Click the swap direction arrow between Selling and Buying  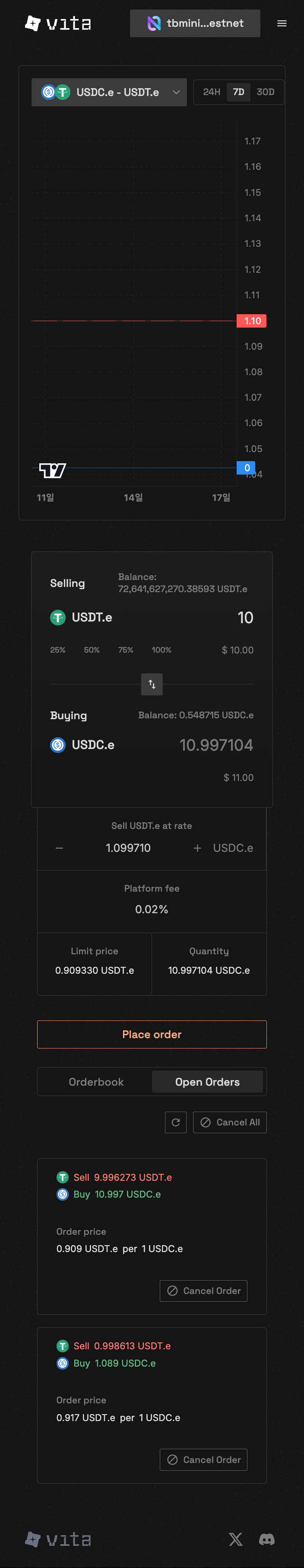[152, 684]
